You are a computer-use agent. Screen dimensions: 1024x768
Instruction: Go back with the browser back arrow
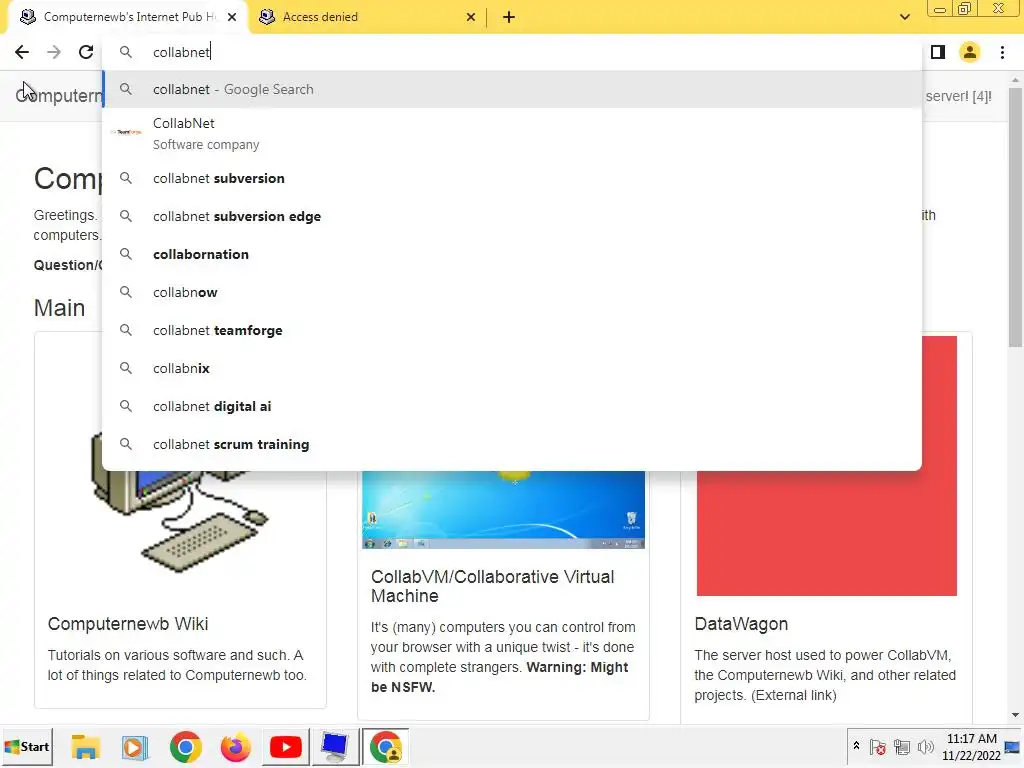point(22,52)
